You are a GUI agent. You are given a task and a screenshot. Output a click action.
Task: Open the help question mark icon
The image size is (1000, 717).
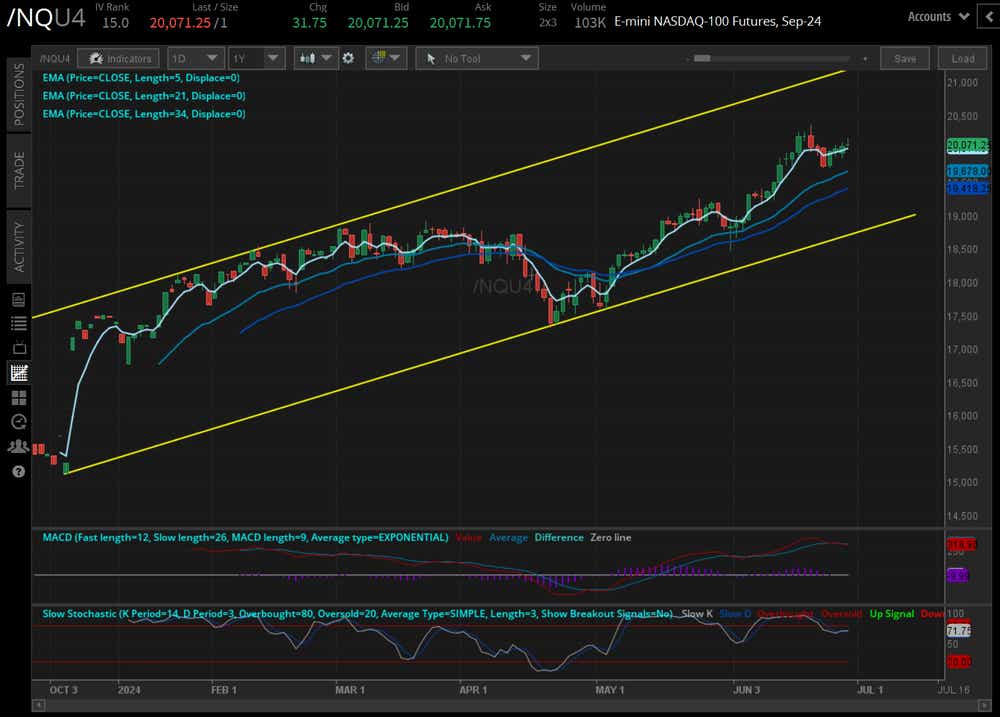(x=18, y=471)
